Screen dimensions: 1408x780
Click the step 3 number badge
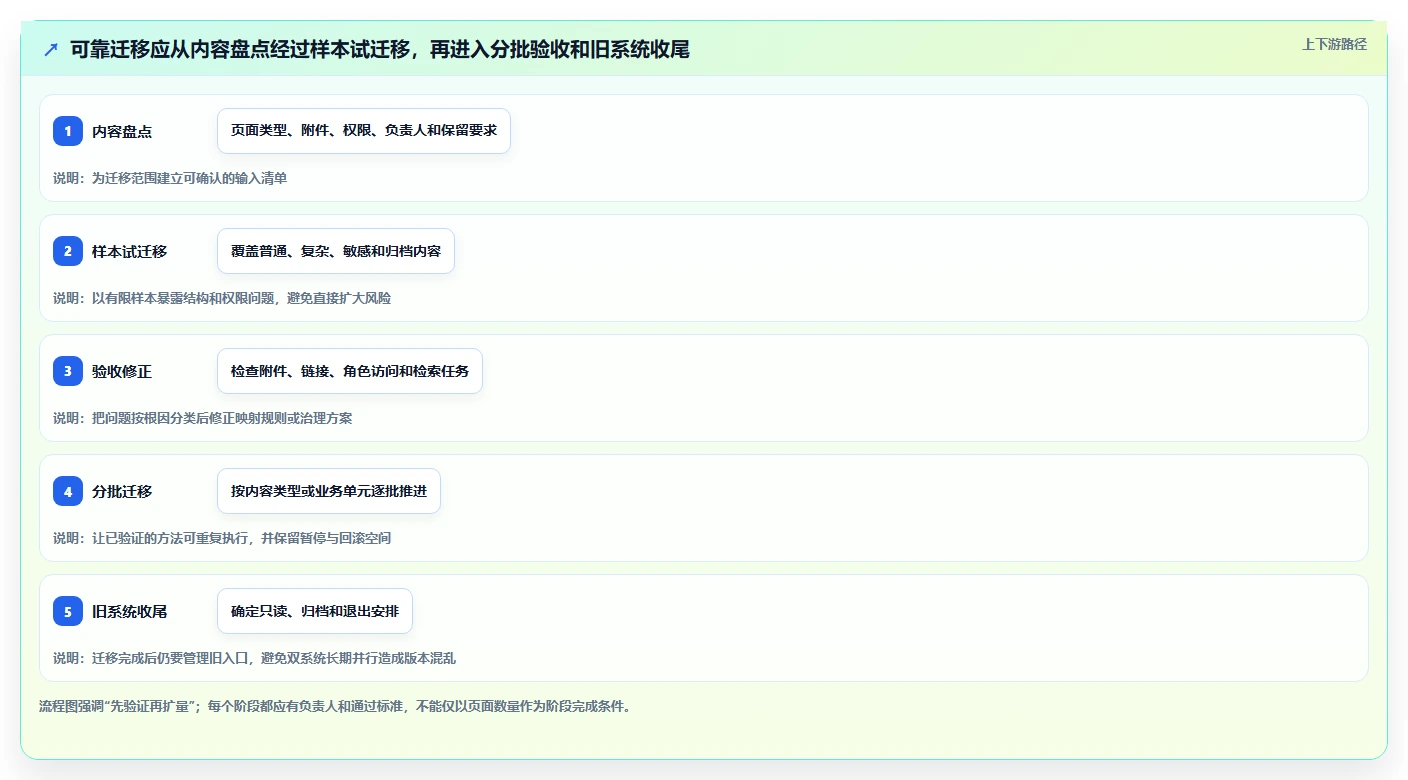click(68, 371)
